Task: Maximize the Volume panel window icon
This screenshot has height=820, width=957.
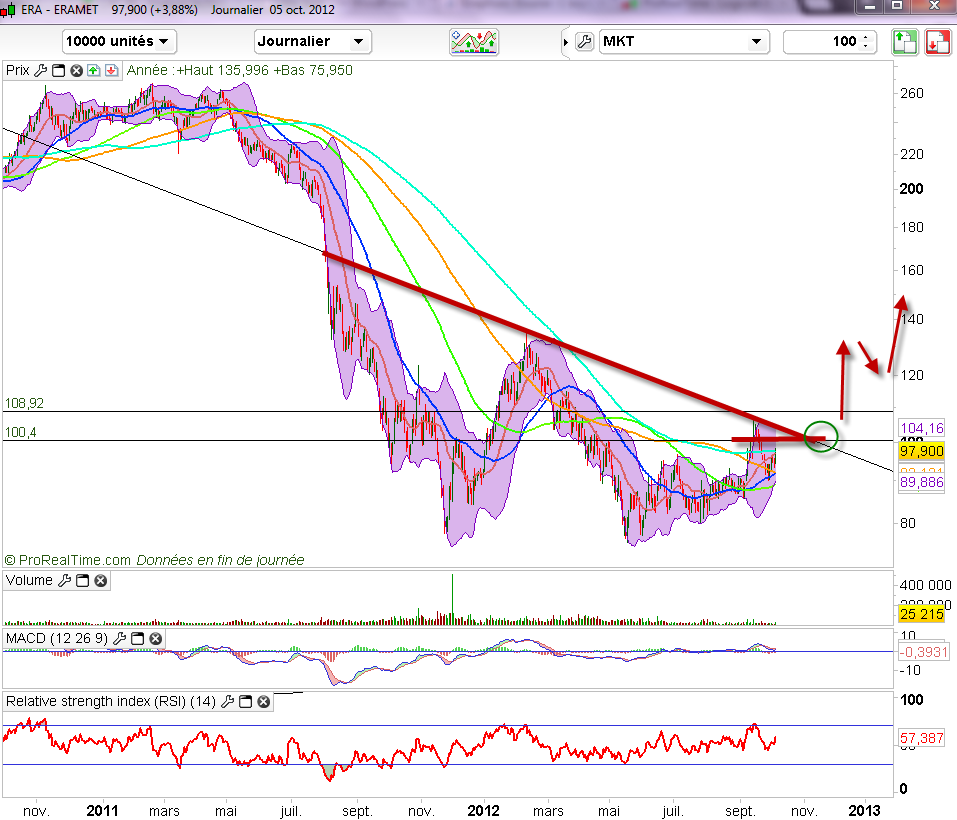Action: (83, 581)
